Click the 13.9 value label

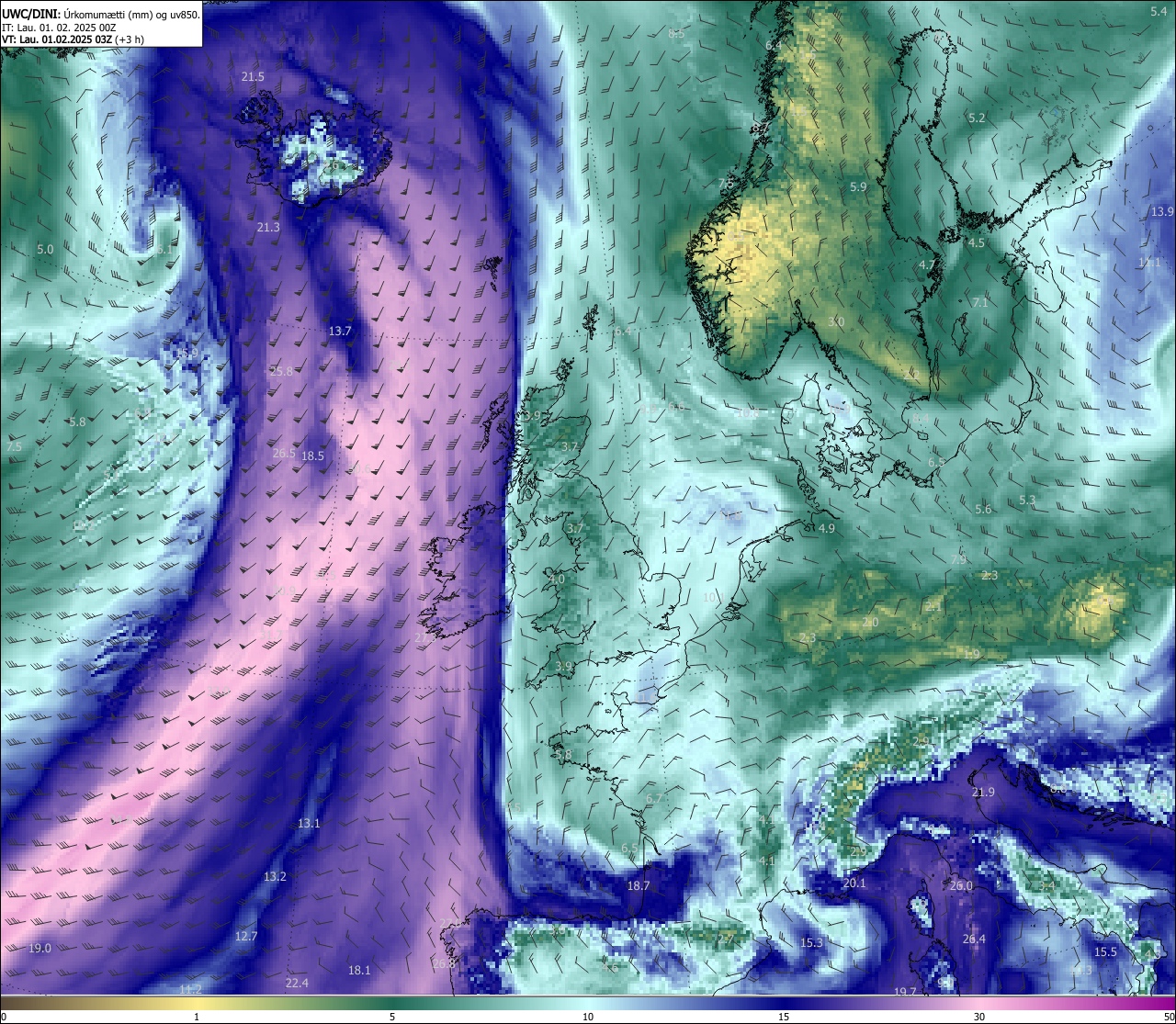(x=1162, y=211)
